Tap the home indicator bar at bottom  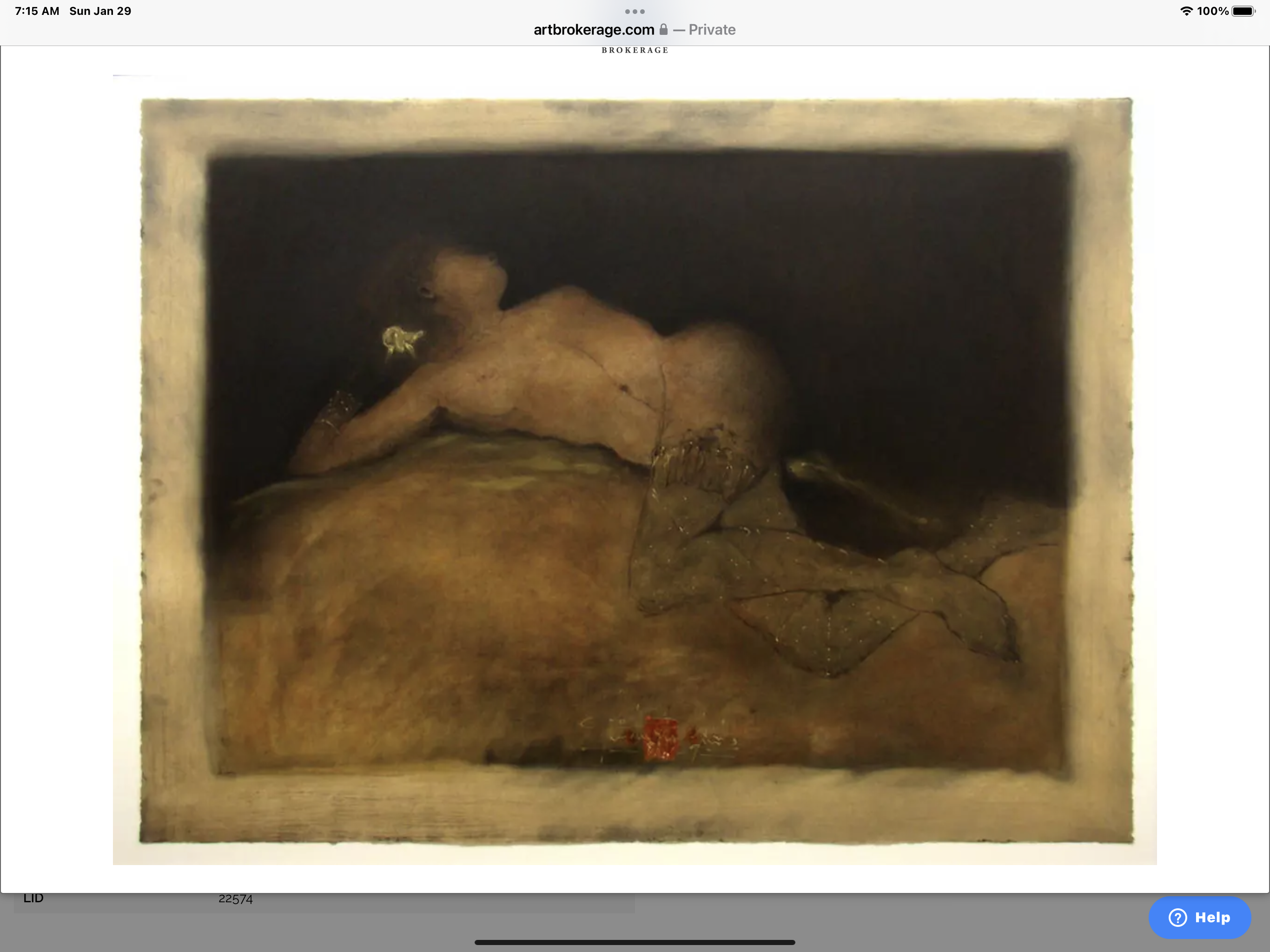pyautogui.click(x=635, y=942)
